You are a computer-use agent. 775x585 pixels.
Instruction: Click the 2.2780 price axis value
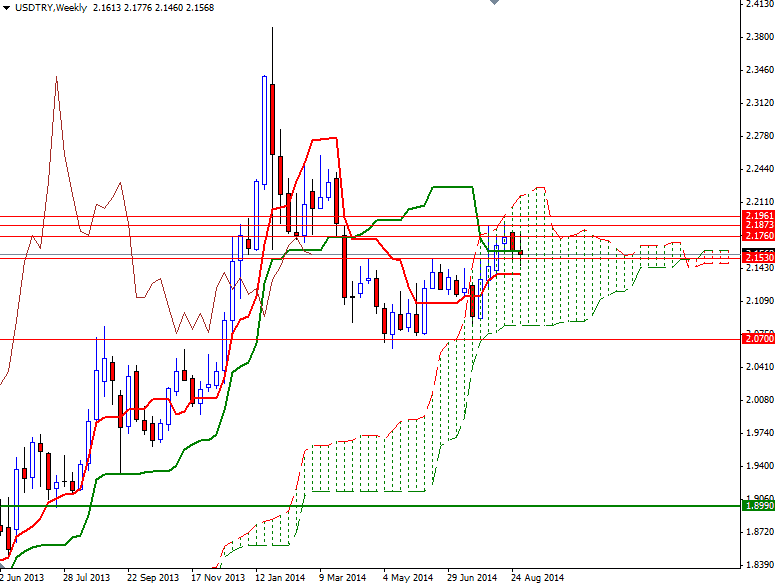click(760, 136)
